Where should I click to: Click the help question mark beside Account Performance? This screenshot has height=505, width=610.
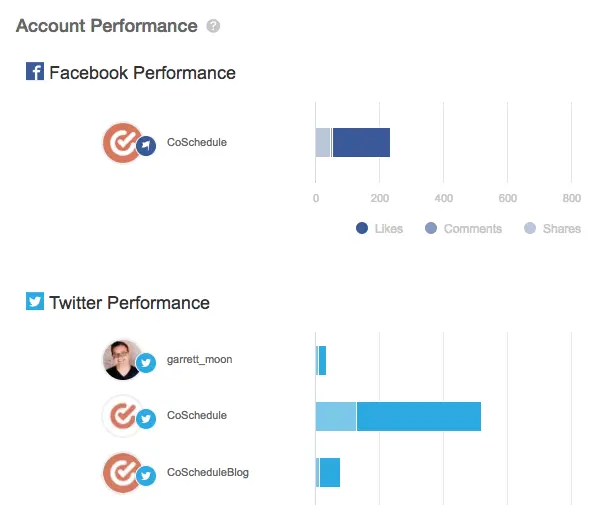213,26
